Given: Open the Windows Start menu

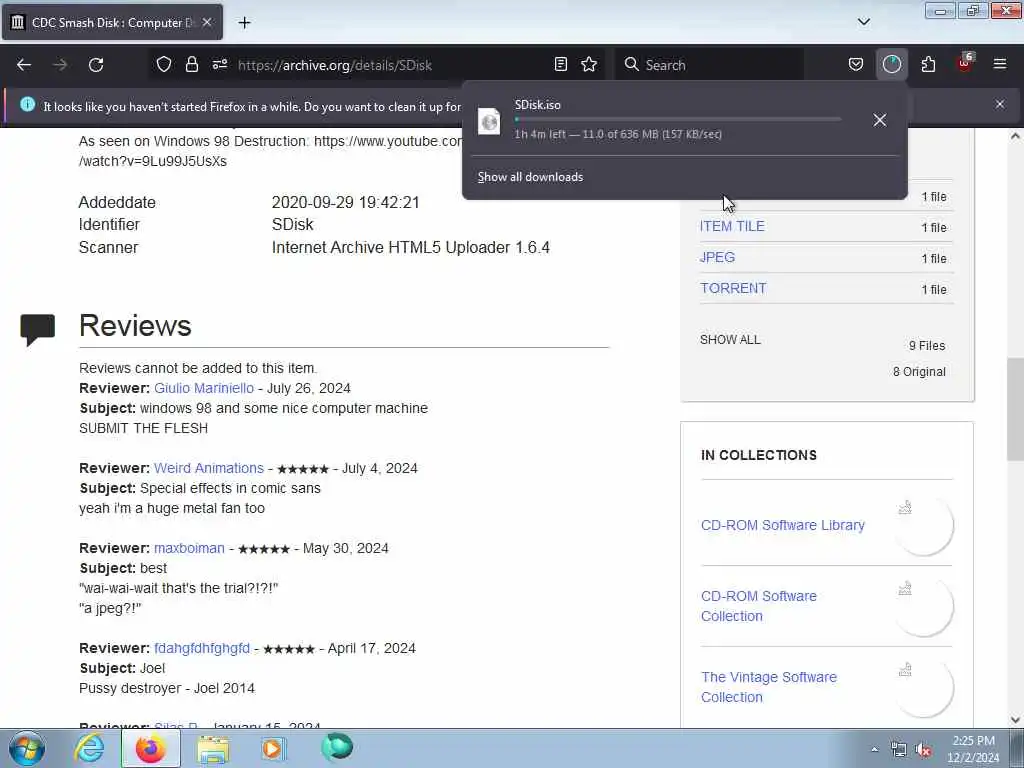Looking at the screenshot, I should click(x=27, y=748).
